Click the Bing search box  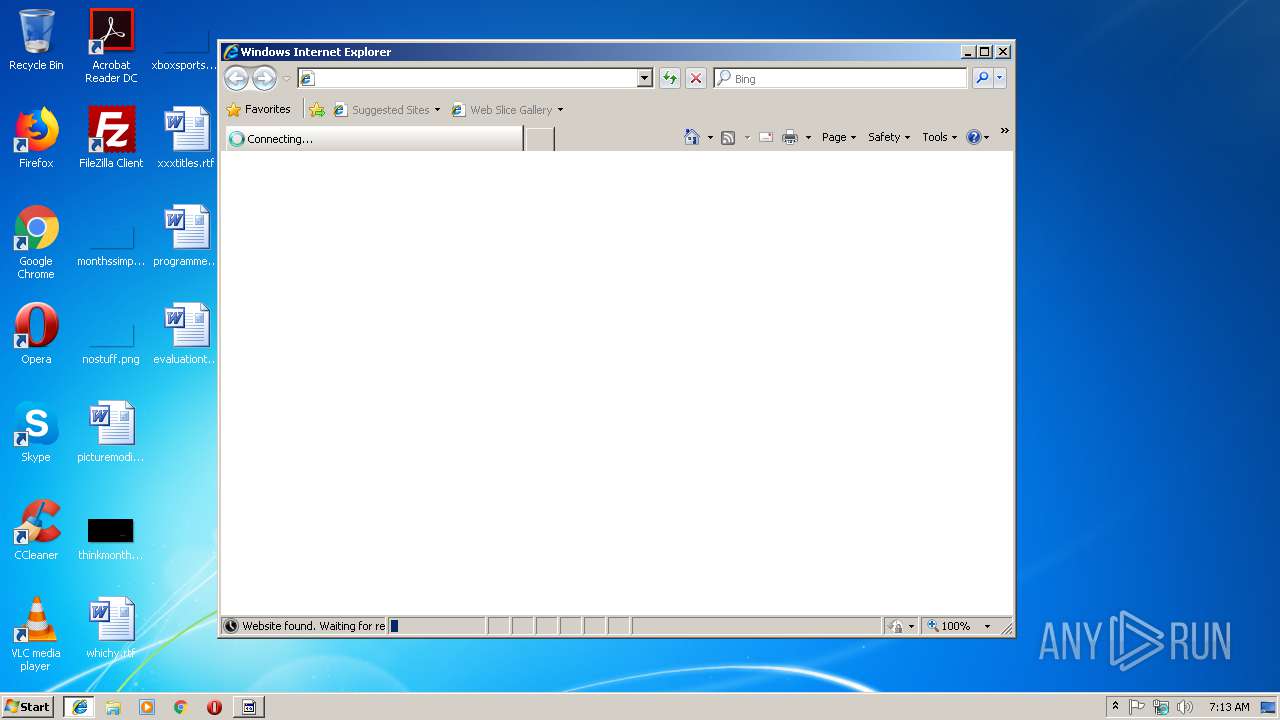pos(840,78)
